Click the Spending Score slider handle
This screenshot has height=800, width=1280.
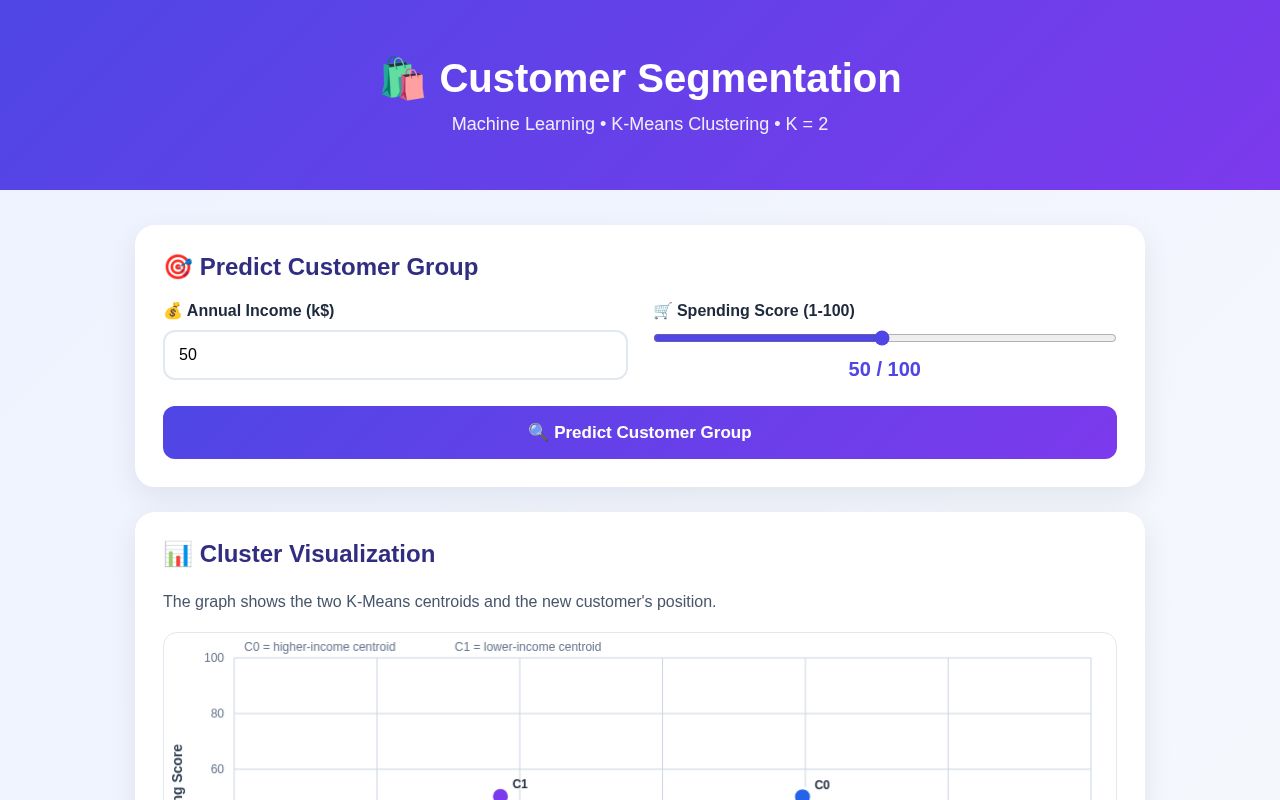(x=882, y=338)
